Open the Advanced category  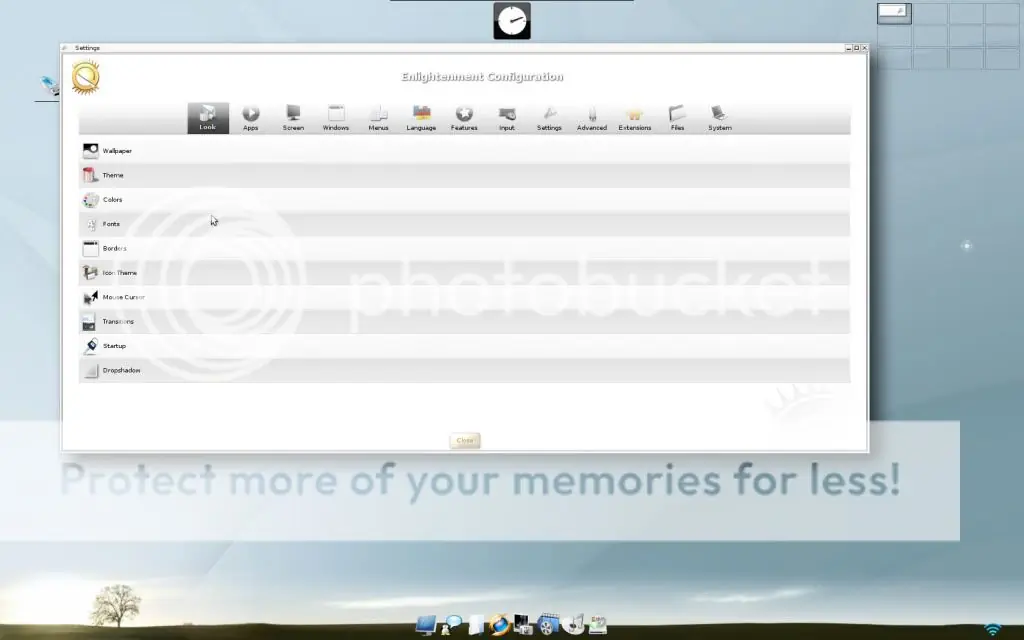pos(592,118)
